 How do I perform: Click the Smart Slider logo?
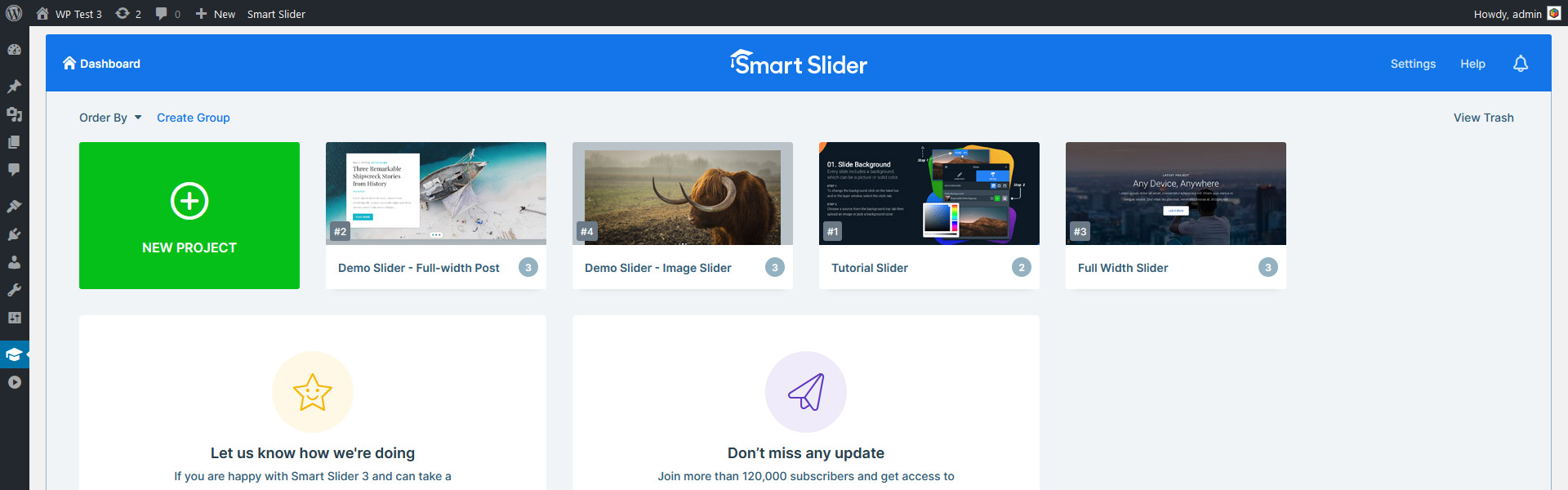[x=798, y=63]
